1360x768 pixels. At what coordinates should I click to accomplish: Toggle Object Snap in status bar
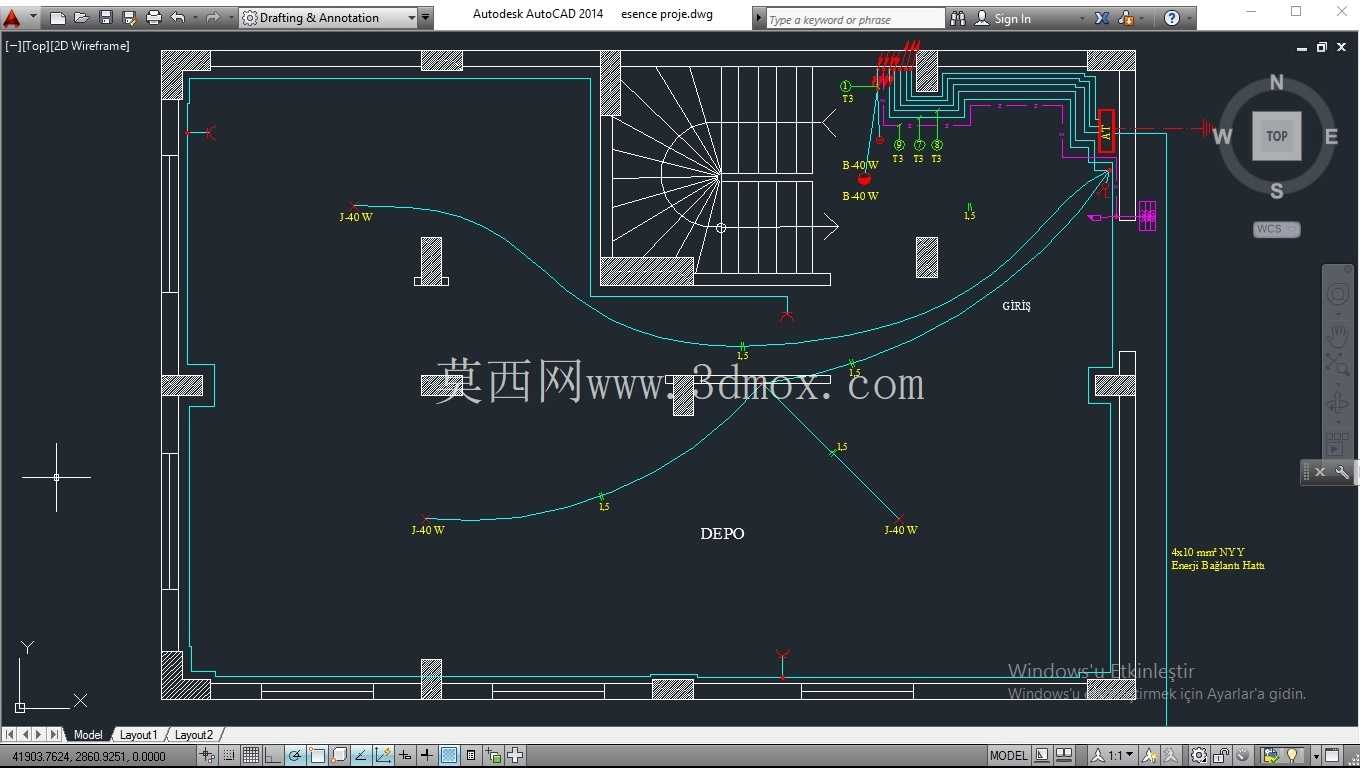pyautogui.click(x=317, y=755)
